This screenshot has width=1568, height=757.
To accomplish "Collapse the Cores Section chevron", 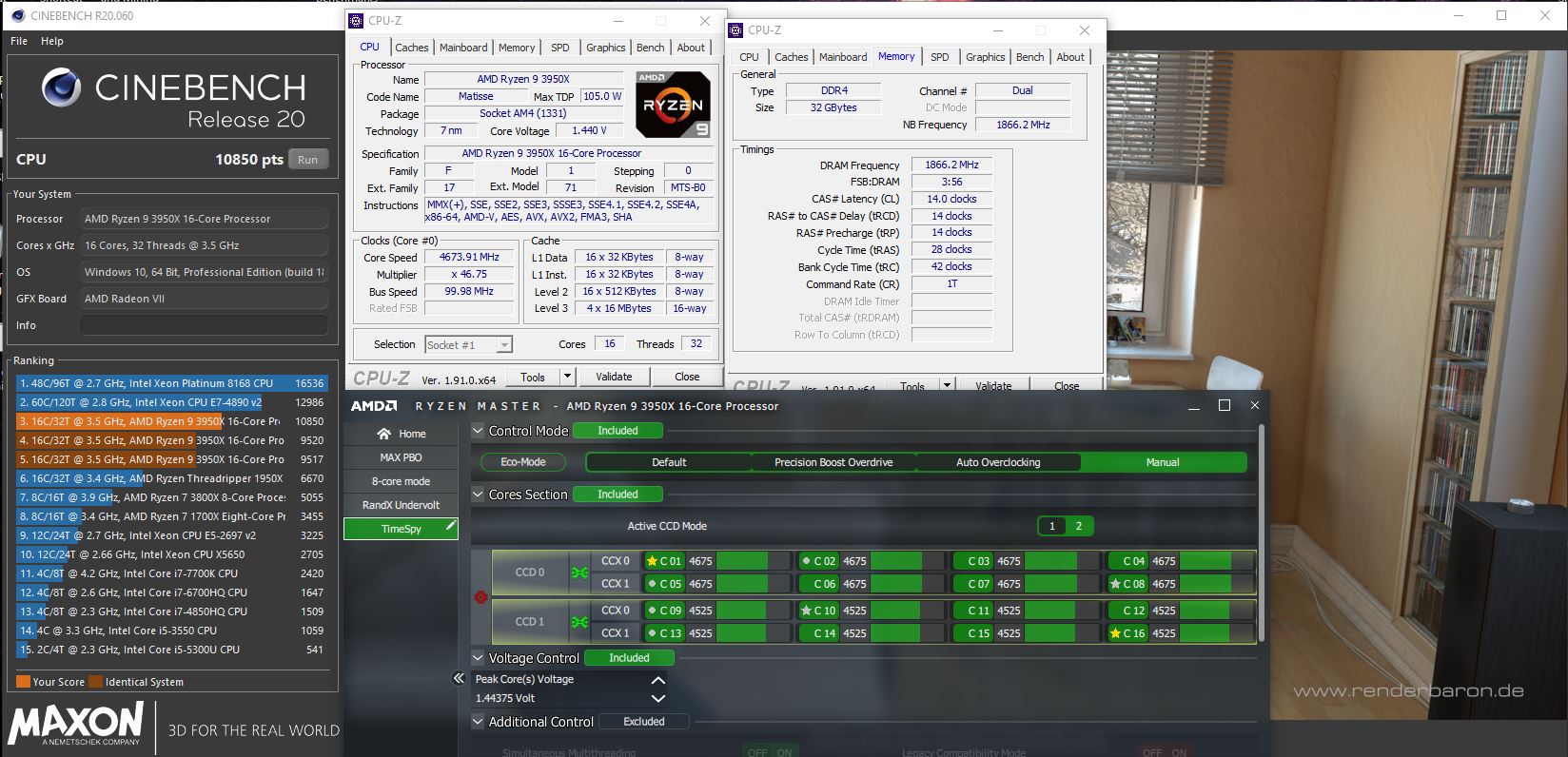I will pos(479,495).
